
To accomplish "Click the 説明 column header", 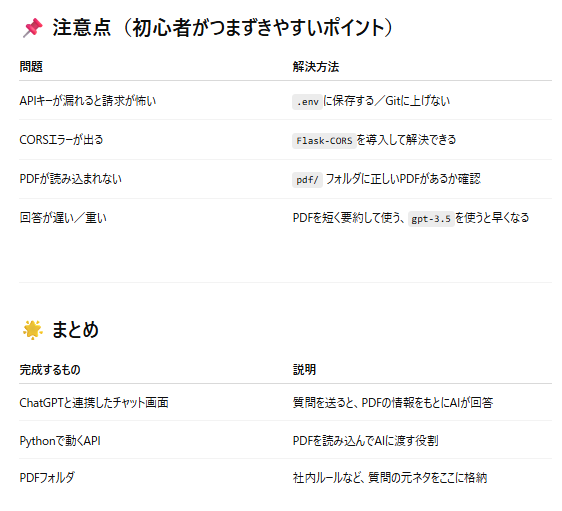I will [304, 369].
